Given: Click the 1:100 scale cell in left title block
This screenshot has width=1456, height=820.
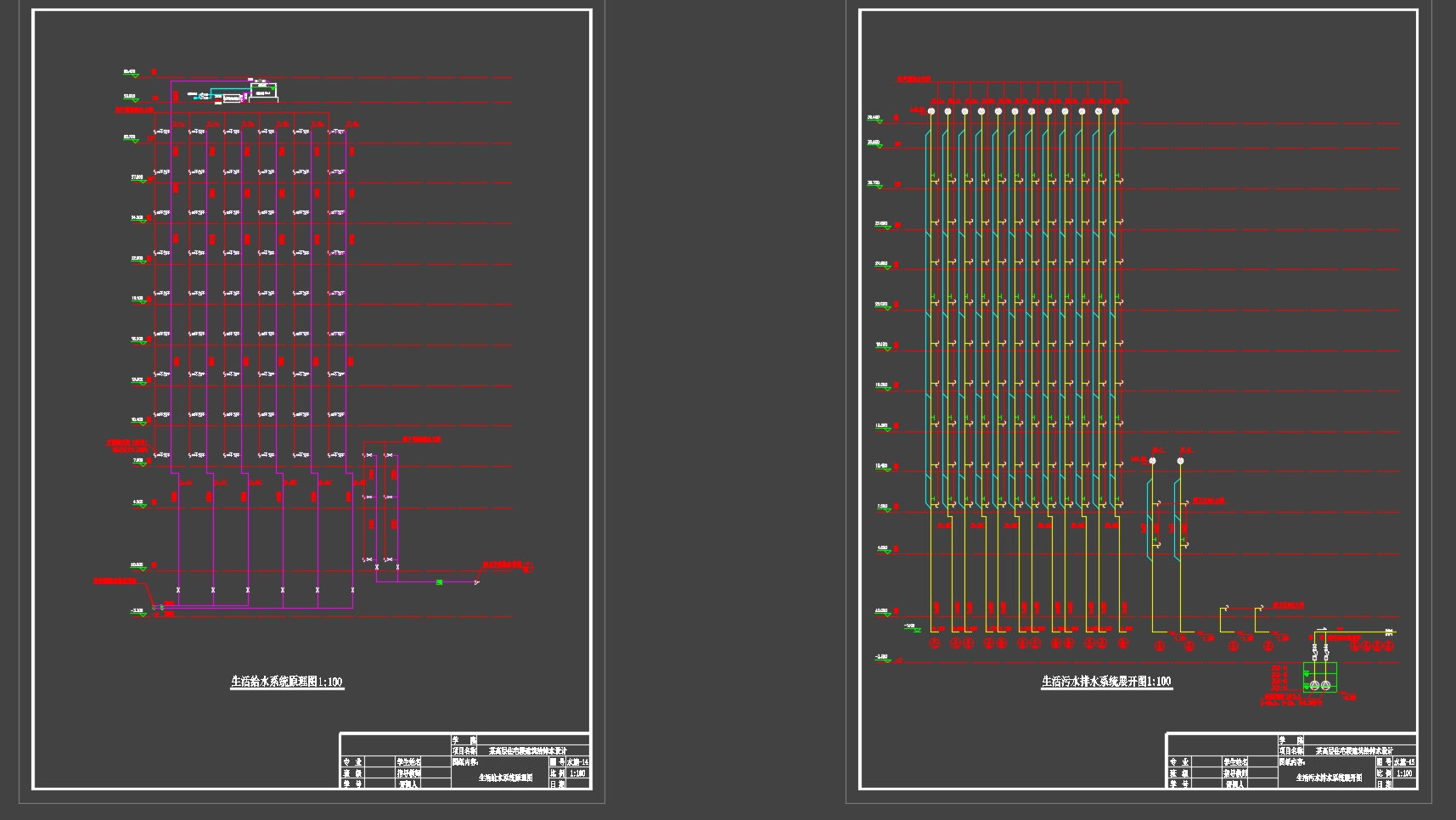Looking at the screenshot, I should click(x=577, y=773).
